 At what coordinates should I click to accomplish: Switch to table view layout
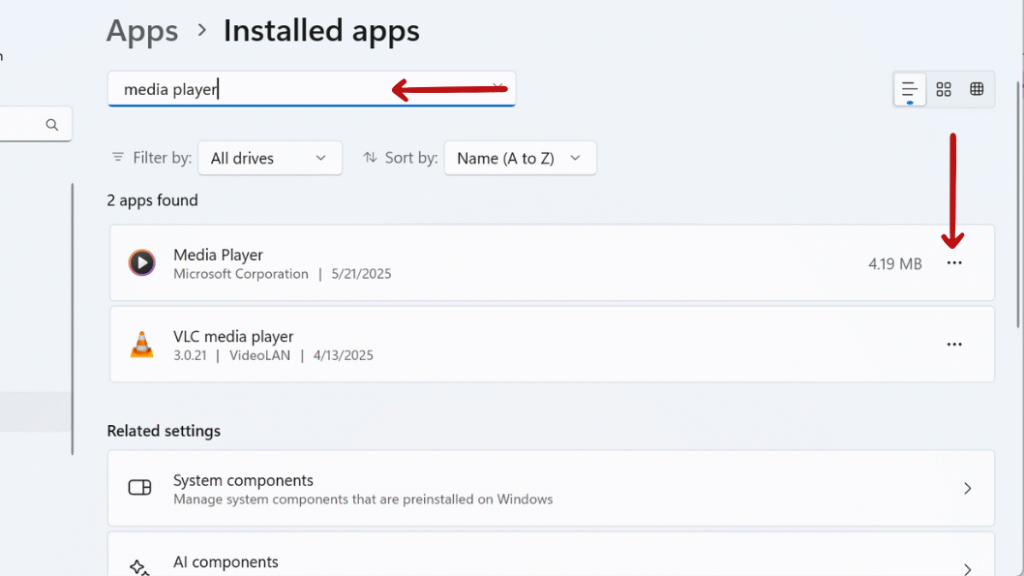point(976,89)
